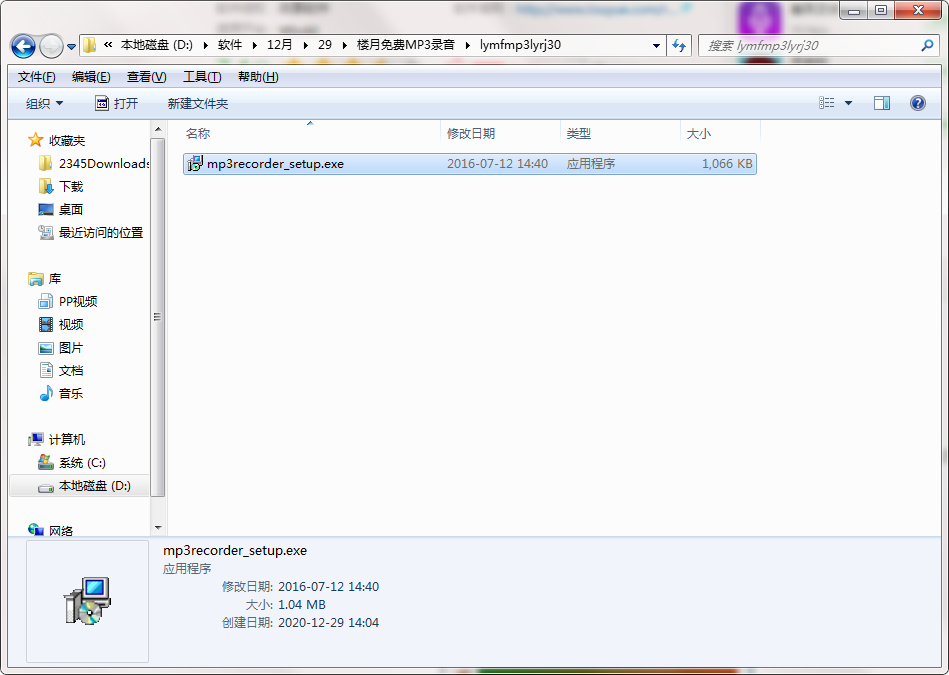Expand arrow after 楼月免费MP3录音 breadcrumb

point(467,45)
